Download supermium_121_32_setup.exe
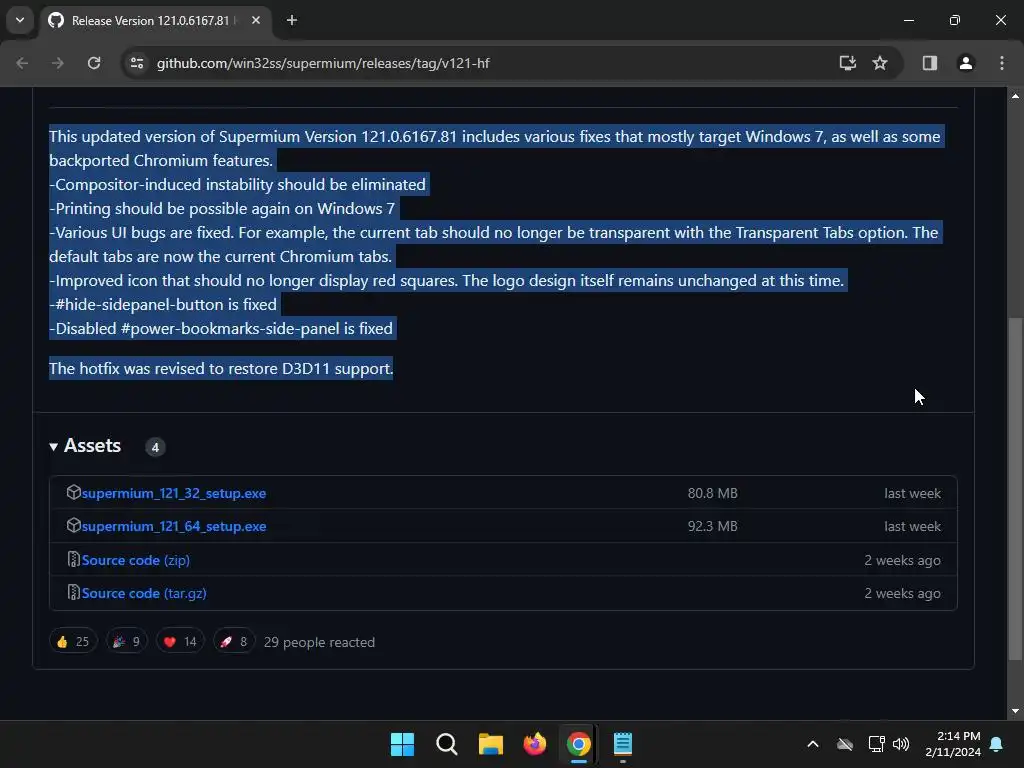The width and height of the screenshot is (1024, 768). click(174, 493)
